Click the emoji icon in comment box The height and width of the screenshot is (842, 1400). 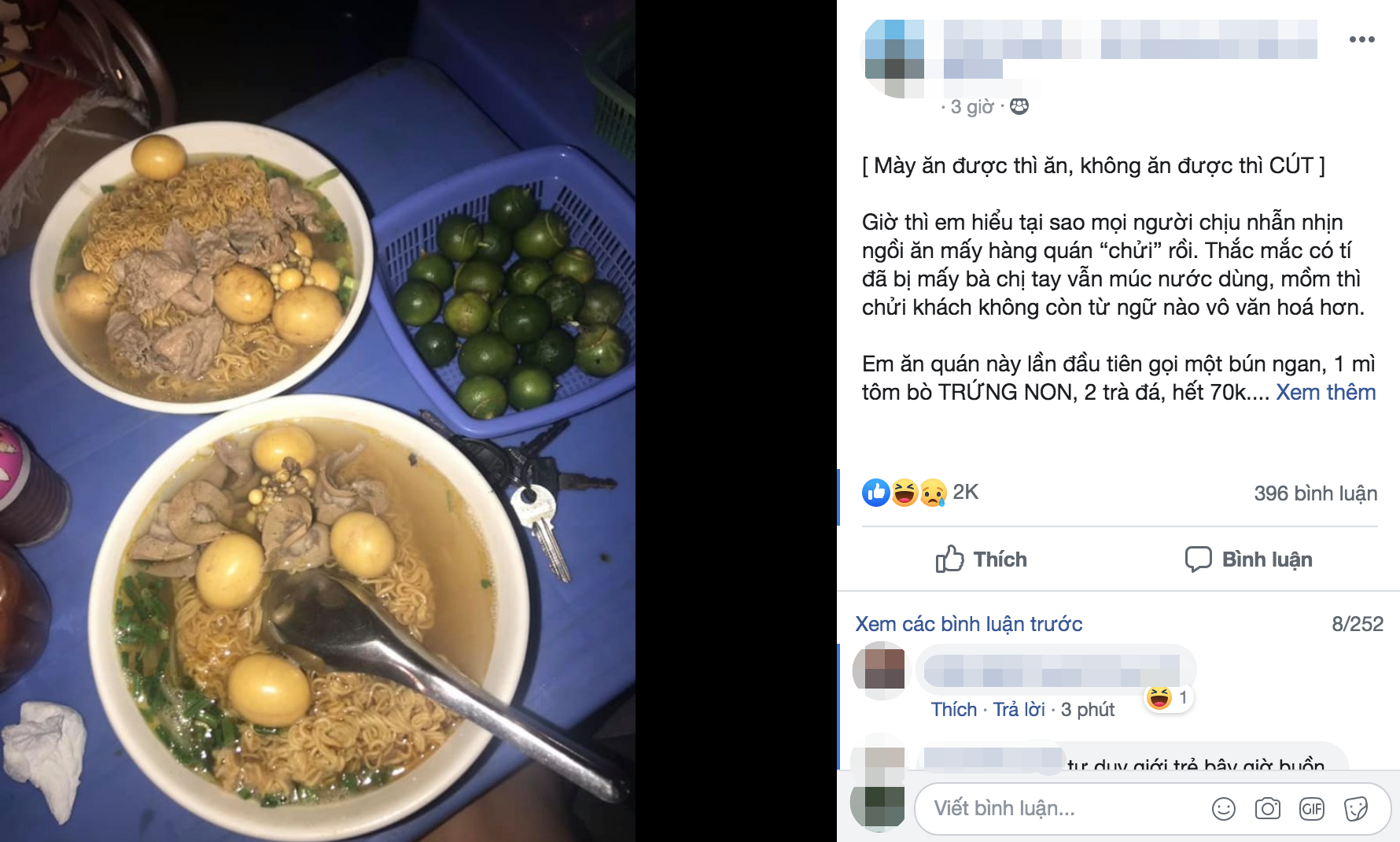coord(1223,808)
